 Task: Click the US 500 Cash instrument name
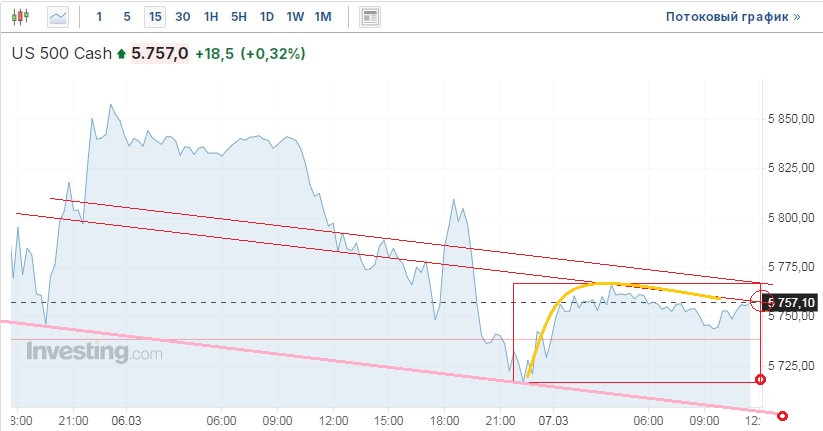(61, 54)
